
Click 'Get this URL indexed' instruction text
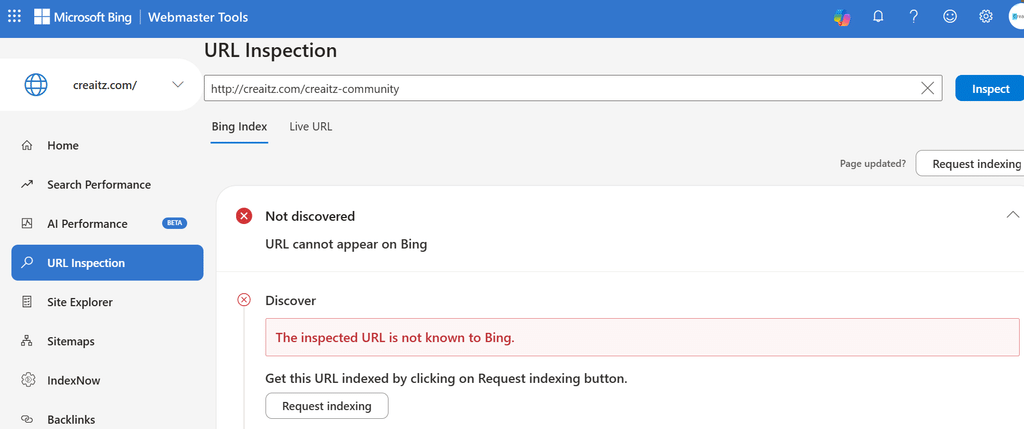coord(446,379)
